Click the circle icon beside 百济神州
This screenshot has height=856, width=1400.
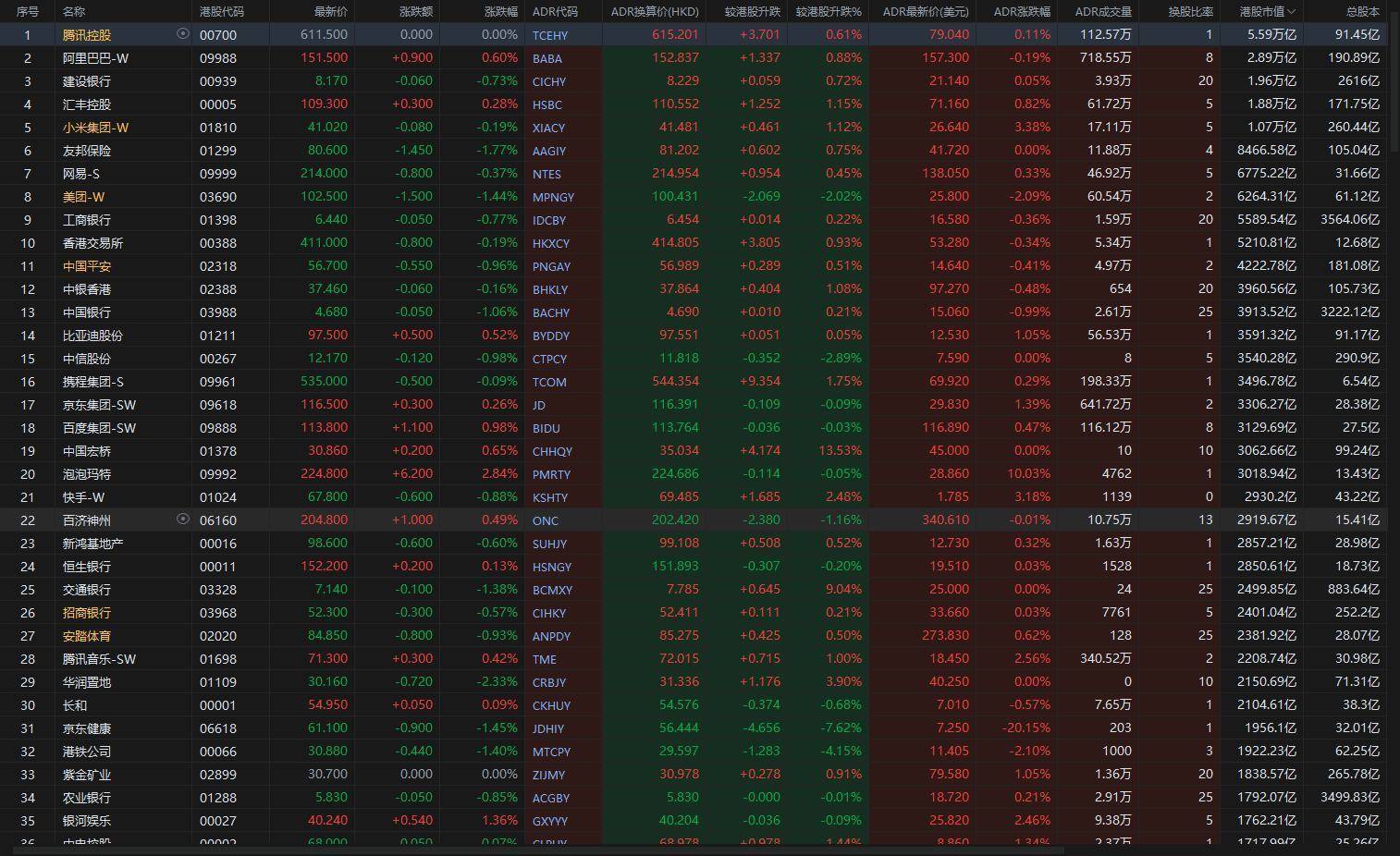tap(182, 519)
